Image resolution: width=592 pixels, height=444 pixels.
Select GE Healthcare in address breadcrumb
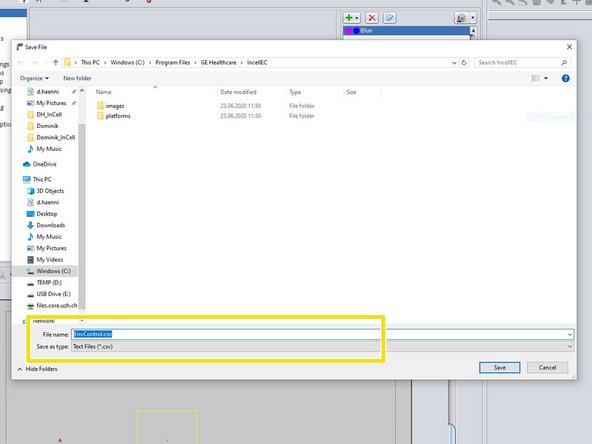coord(218,63)
